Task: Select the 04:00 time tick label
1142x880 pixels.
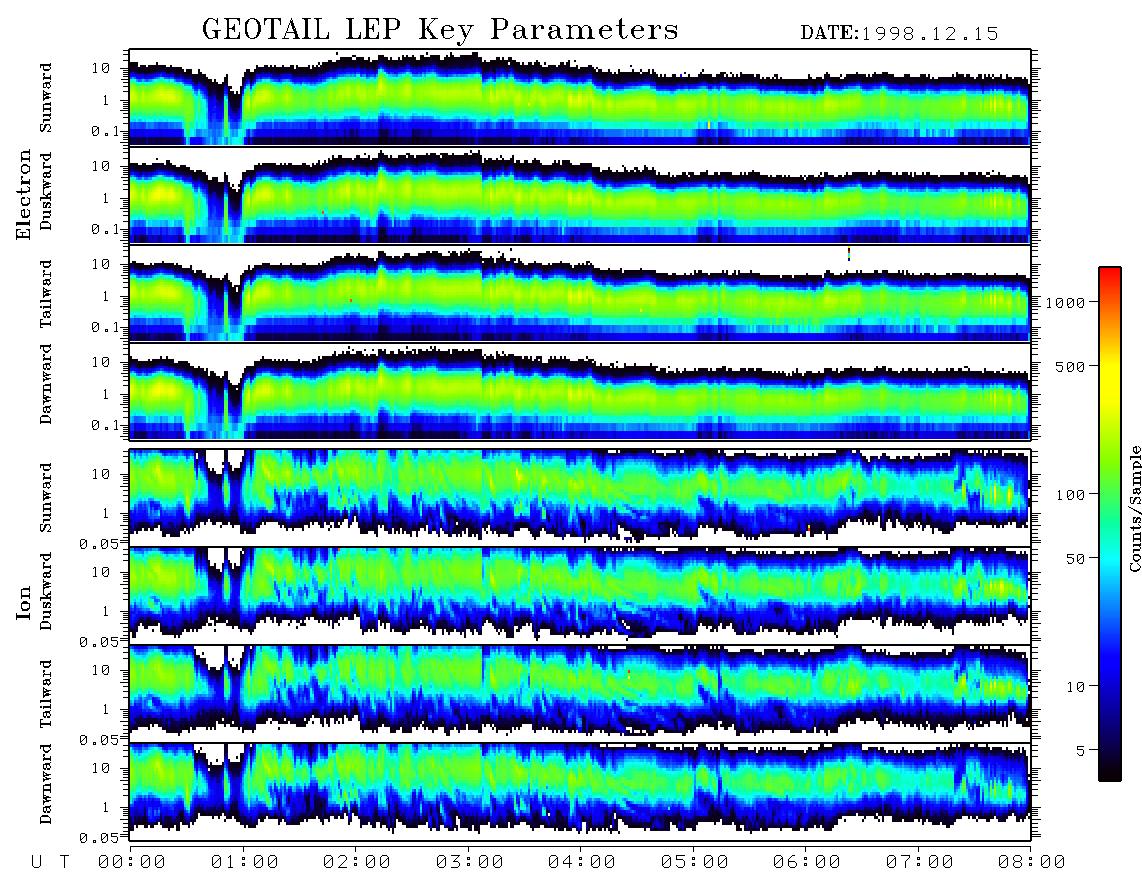Action: click(582, 863)
